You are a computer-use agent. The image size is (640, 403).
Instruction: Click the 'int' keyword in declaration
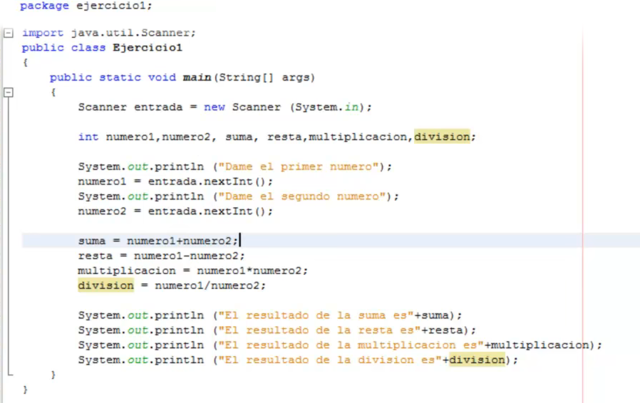tap(88, 137)
